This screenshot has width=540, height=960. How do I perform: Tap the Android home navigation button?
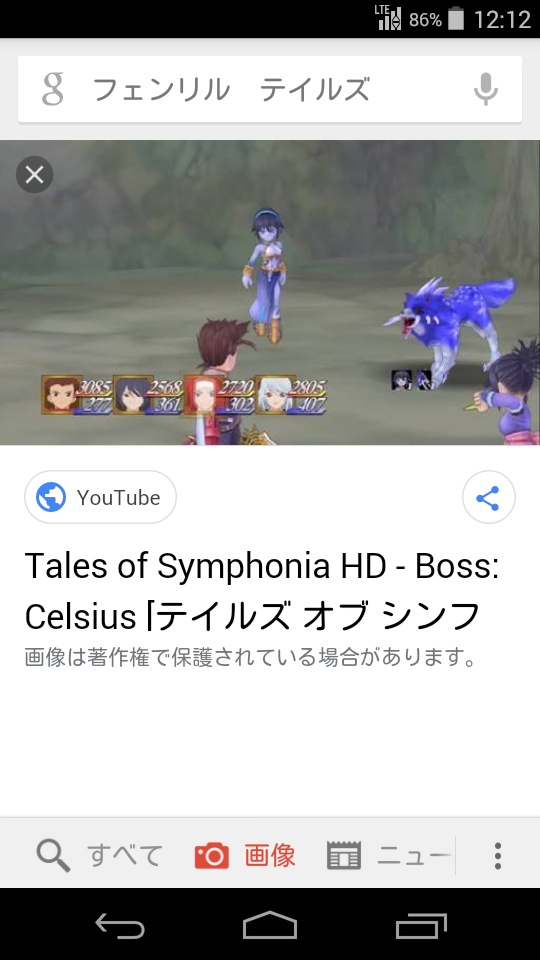click(x=270, y=925)
